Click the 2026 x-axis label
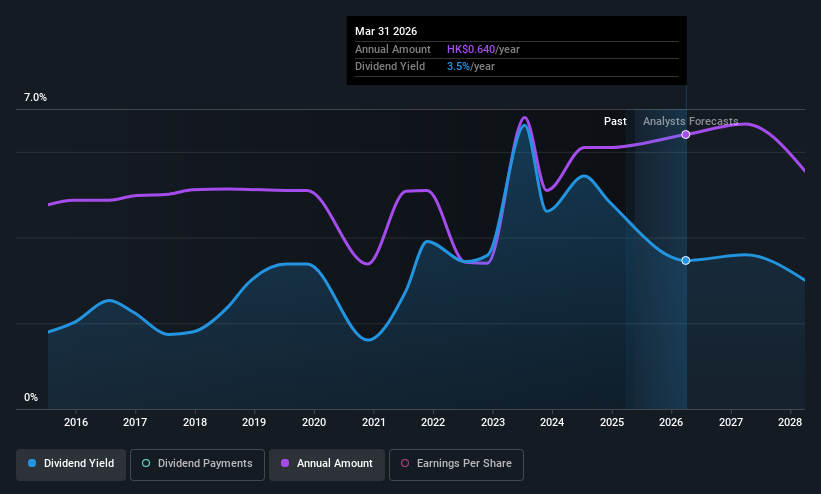 [671, 422]
